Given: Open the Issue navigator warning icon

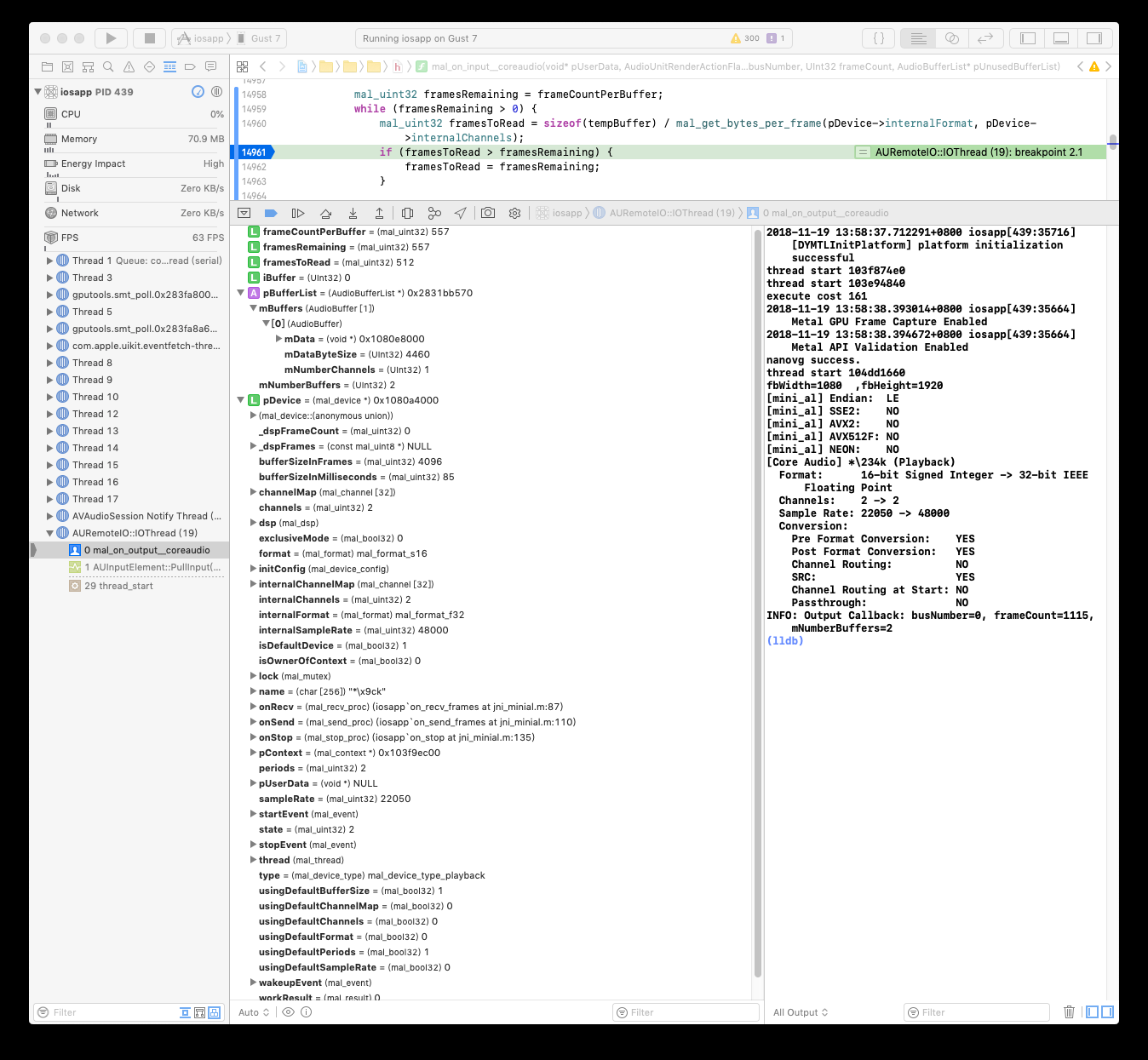Looking at the screenshot, I should click(x=129, y=66).
